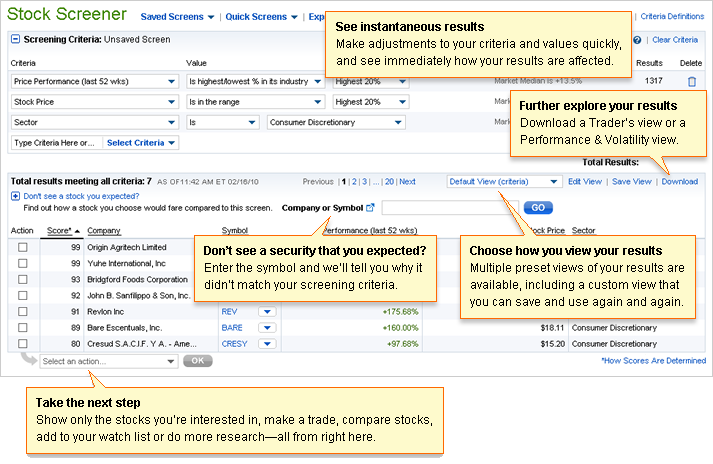Viewport: 713px width, 464px height.
Task: Select the Revlon Inc row checkbox
Action: point(22,312)
